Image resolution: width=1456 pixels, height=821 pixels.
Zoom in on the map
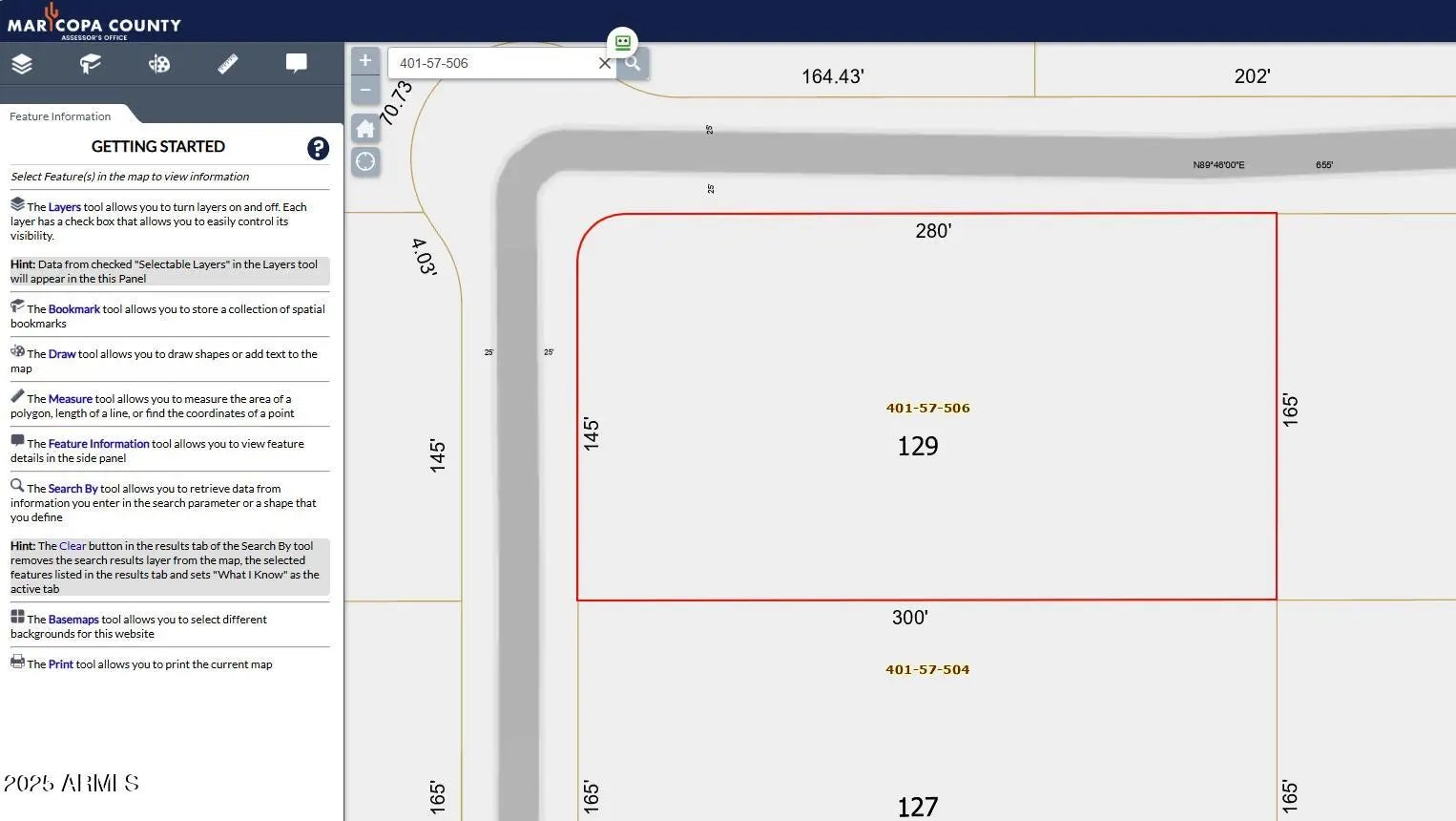coord(364,61)
